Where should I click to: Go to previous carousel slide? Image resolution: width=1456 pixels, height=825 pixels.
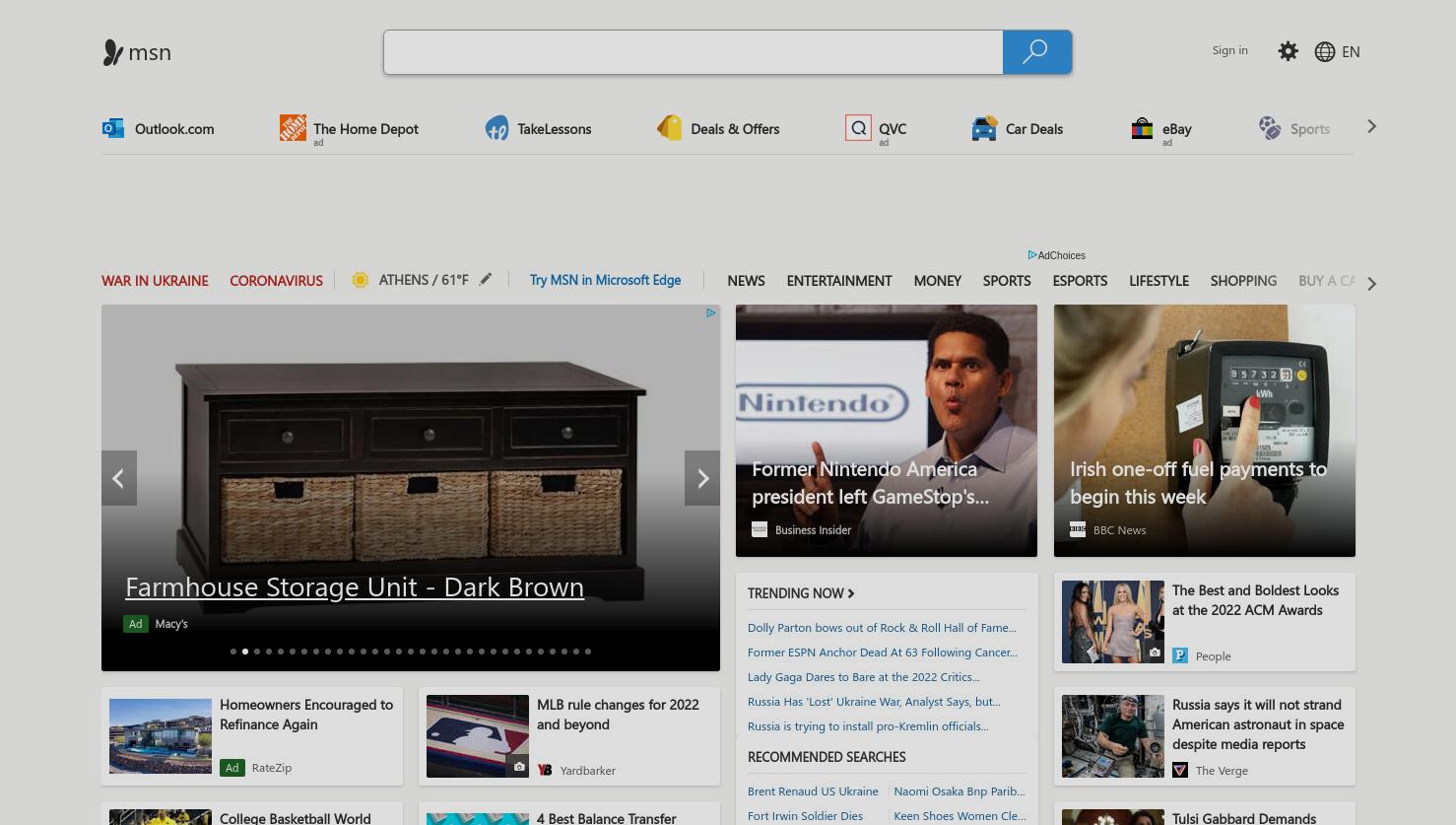coord(119,478)
